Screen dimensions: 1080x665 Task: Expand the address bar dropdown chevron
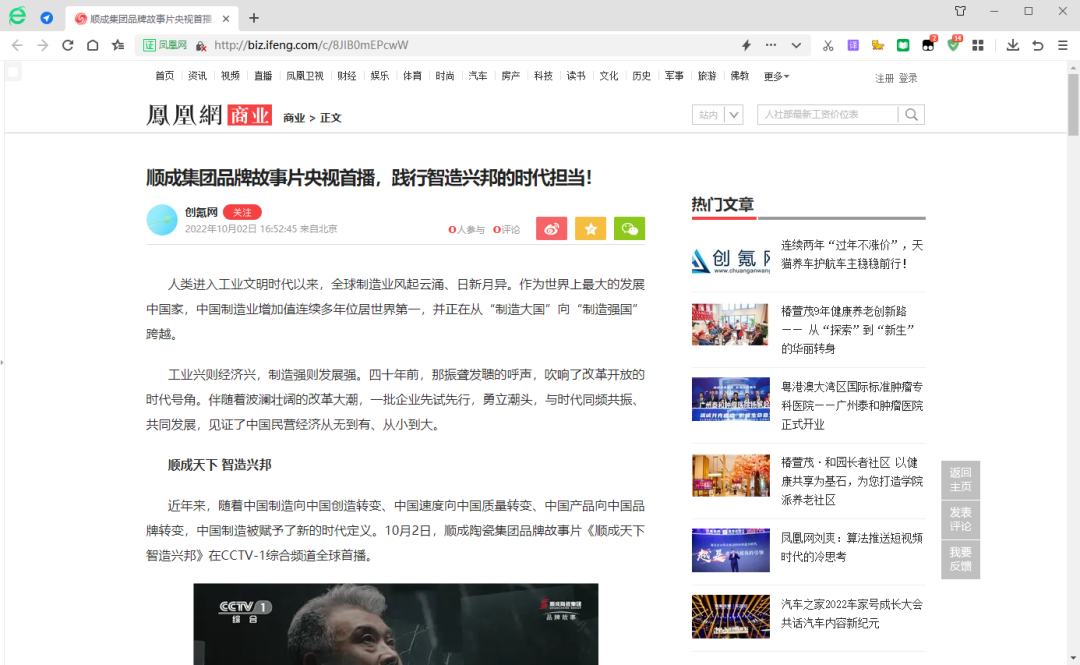click(796, 45)
